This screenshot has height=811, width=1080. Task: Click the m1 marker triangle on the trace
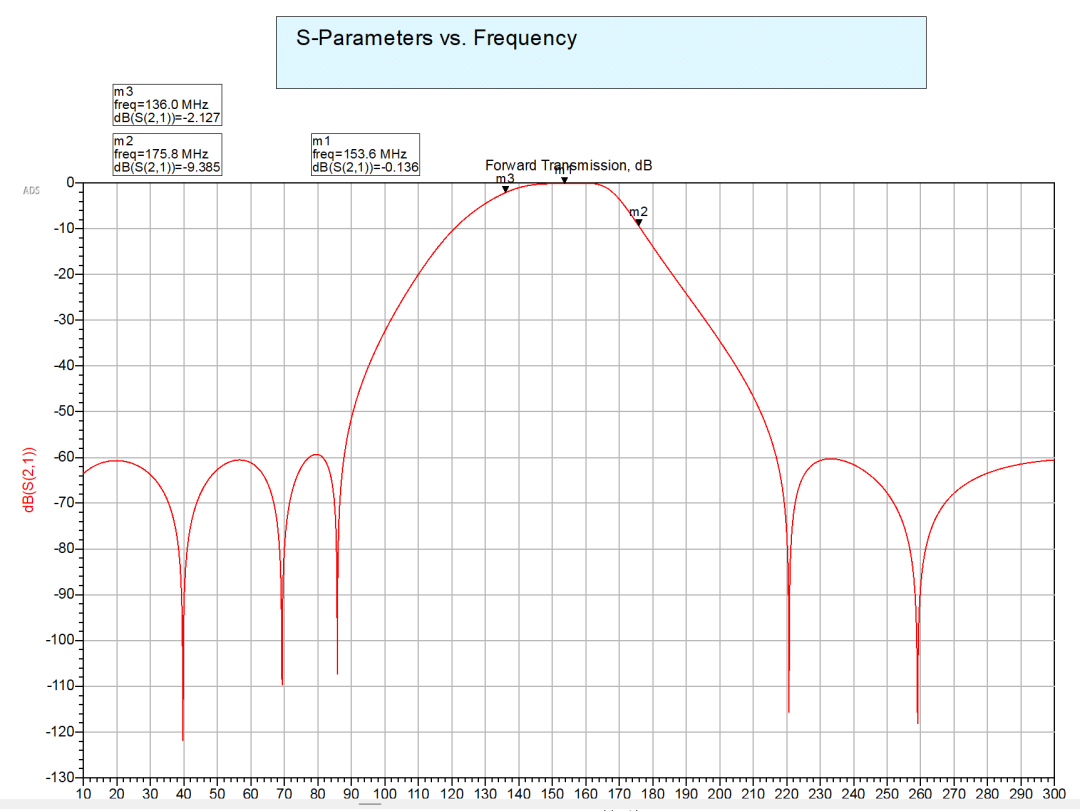564,180
